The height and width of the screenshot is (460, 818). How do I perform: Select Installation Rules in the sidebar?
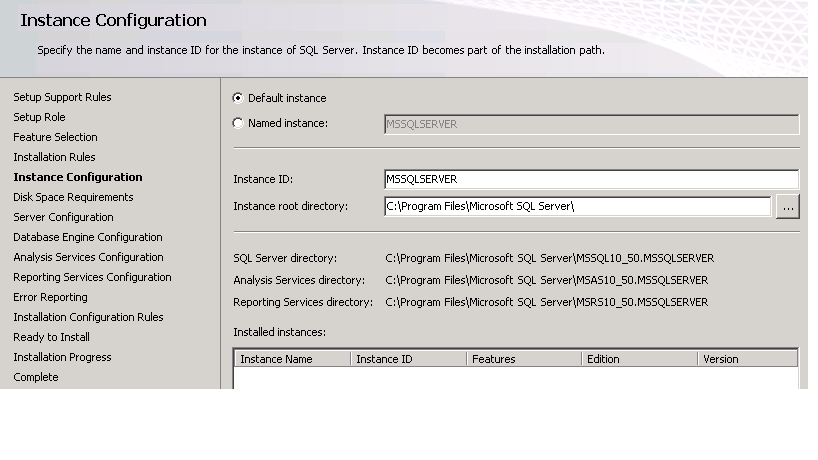tap(54, 157)
